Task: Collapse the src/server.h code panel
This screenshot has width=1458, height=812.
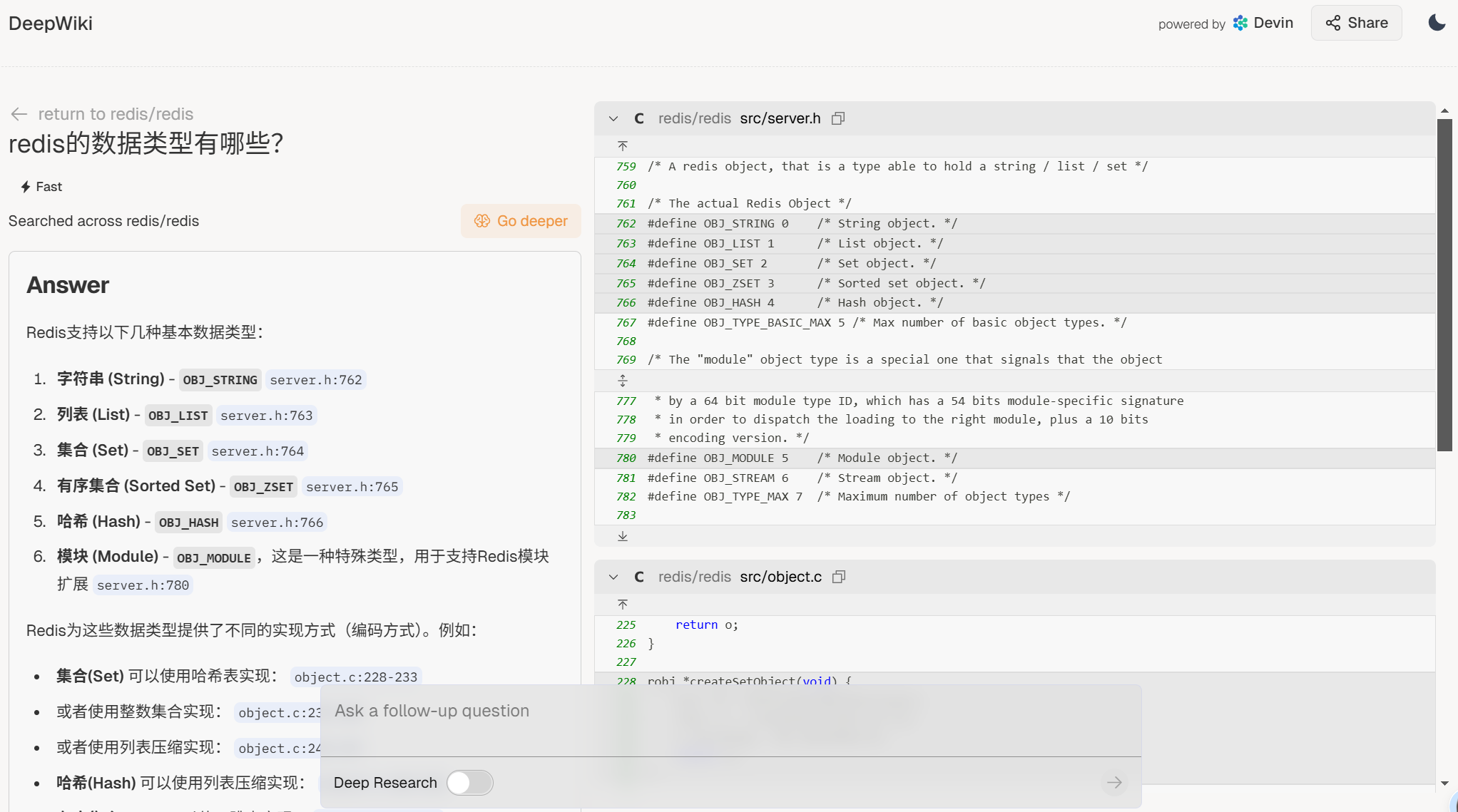Action: 613,118
